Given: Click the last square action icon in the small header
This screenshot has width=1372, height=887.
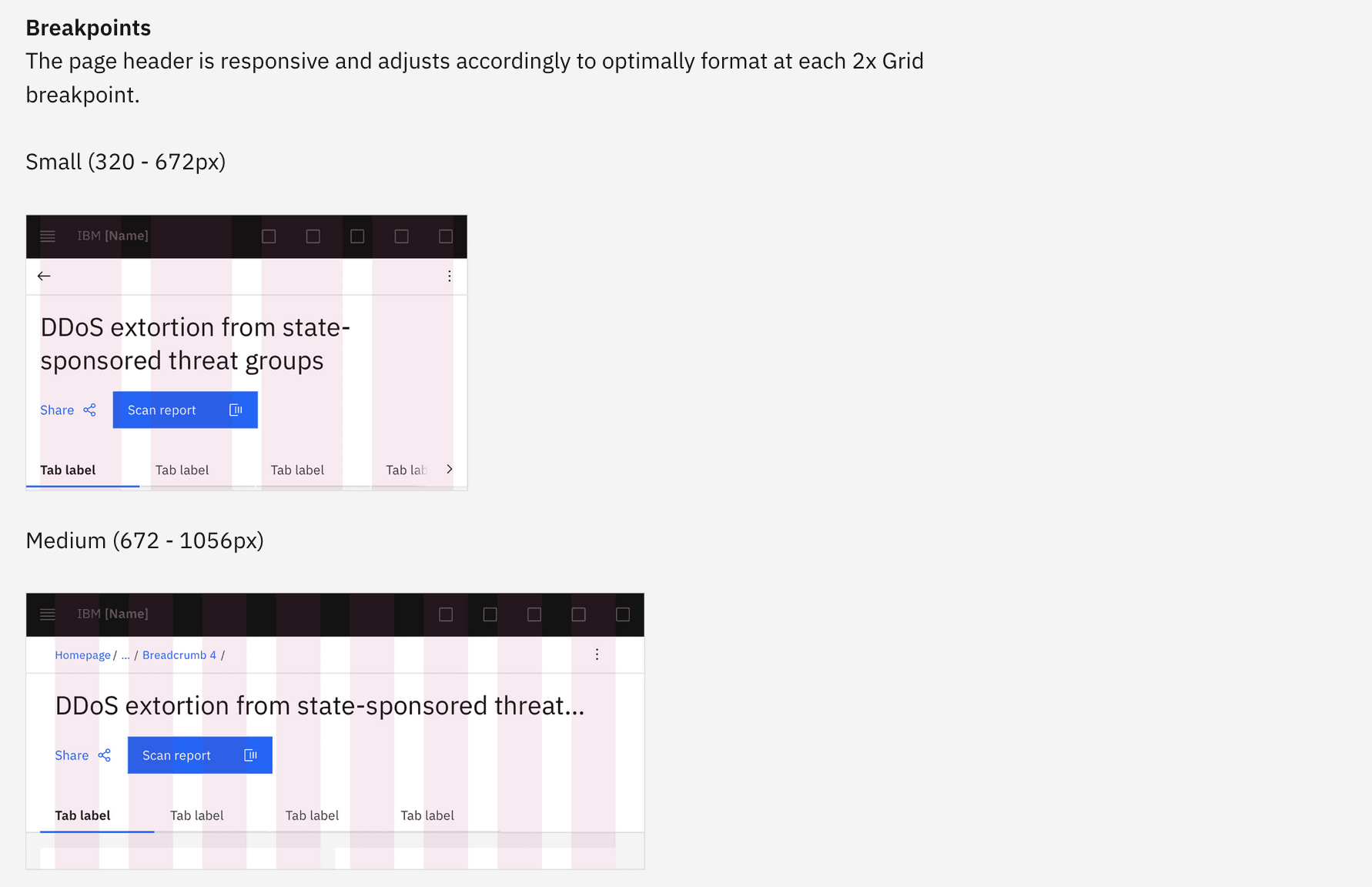Looking at the screenshot, I should click(446, 236).
